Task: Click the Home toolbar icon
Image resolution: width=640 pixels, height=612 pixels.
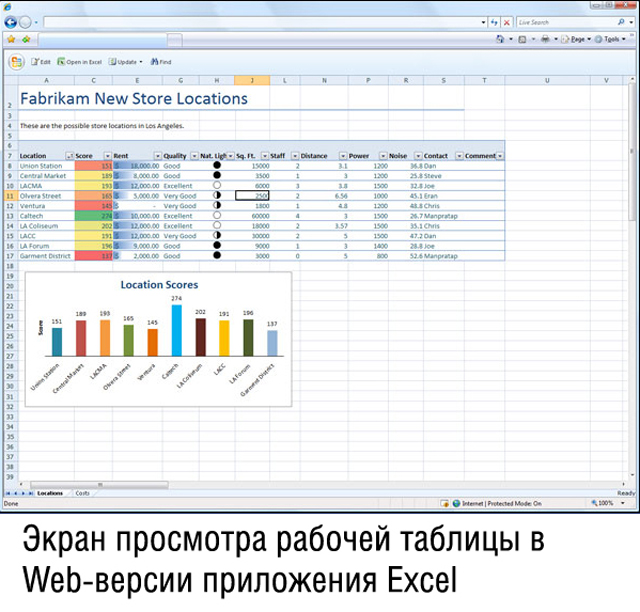Action: point(500,39)
